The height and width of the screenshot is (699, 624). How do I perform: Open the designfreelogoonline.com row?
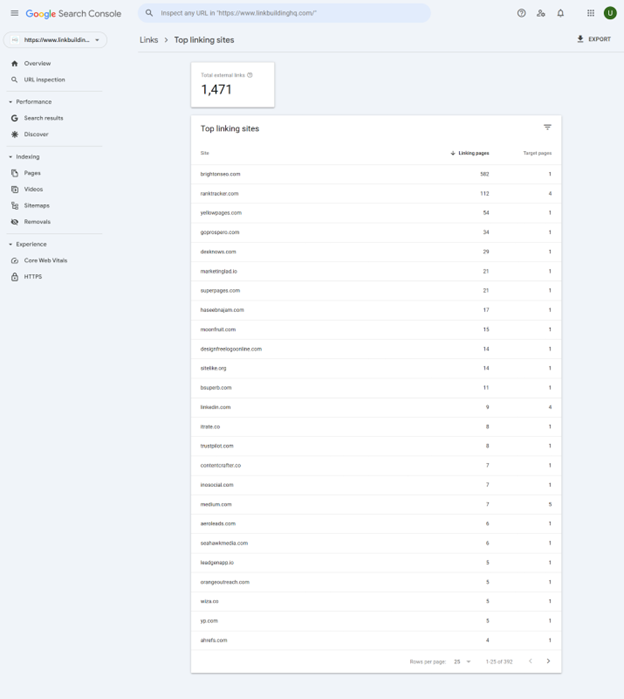click(x=376, y=349)
